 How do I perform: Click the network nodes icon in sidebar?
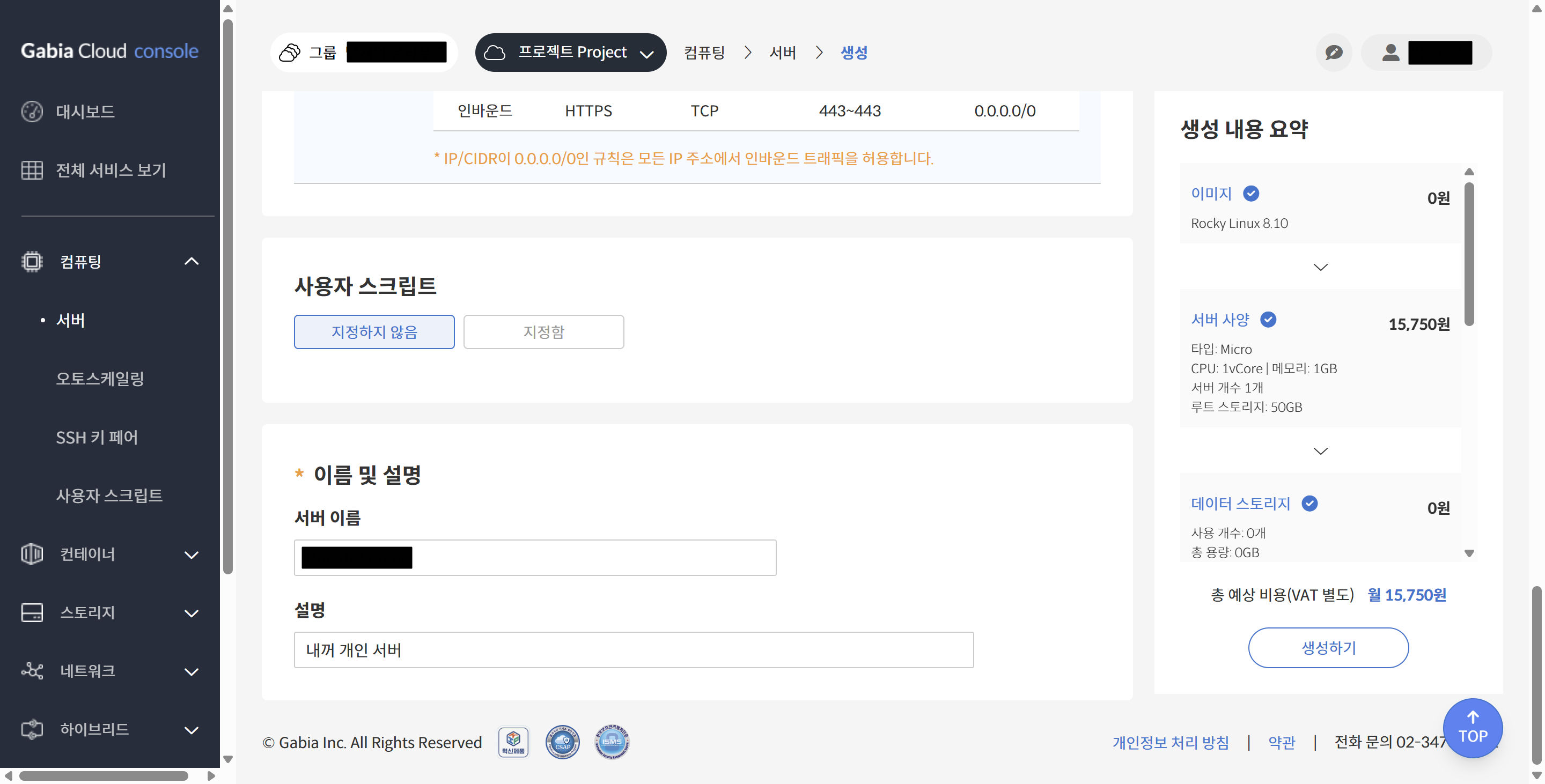pos(32,671)
